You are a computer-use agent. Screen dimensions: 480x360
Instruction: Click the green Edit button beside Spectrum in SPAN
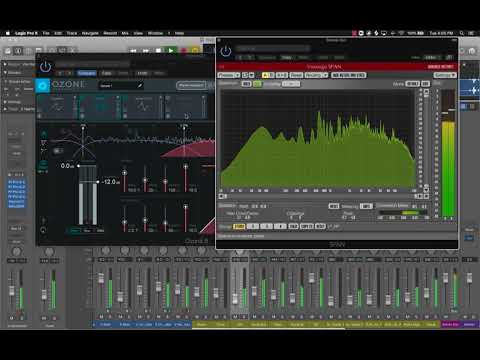(x=258, y=84)
